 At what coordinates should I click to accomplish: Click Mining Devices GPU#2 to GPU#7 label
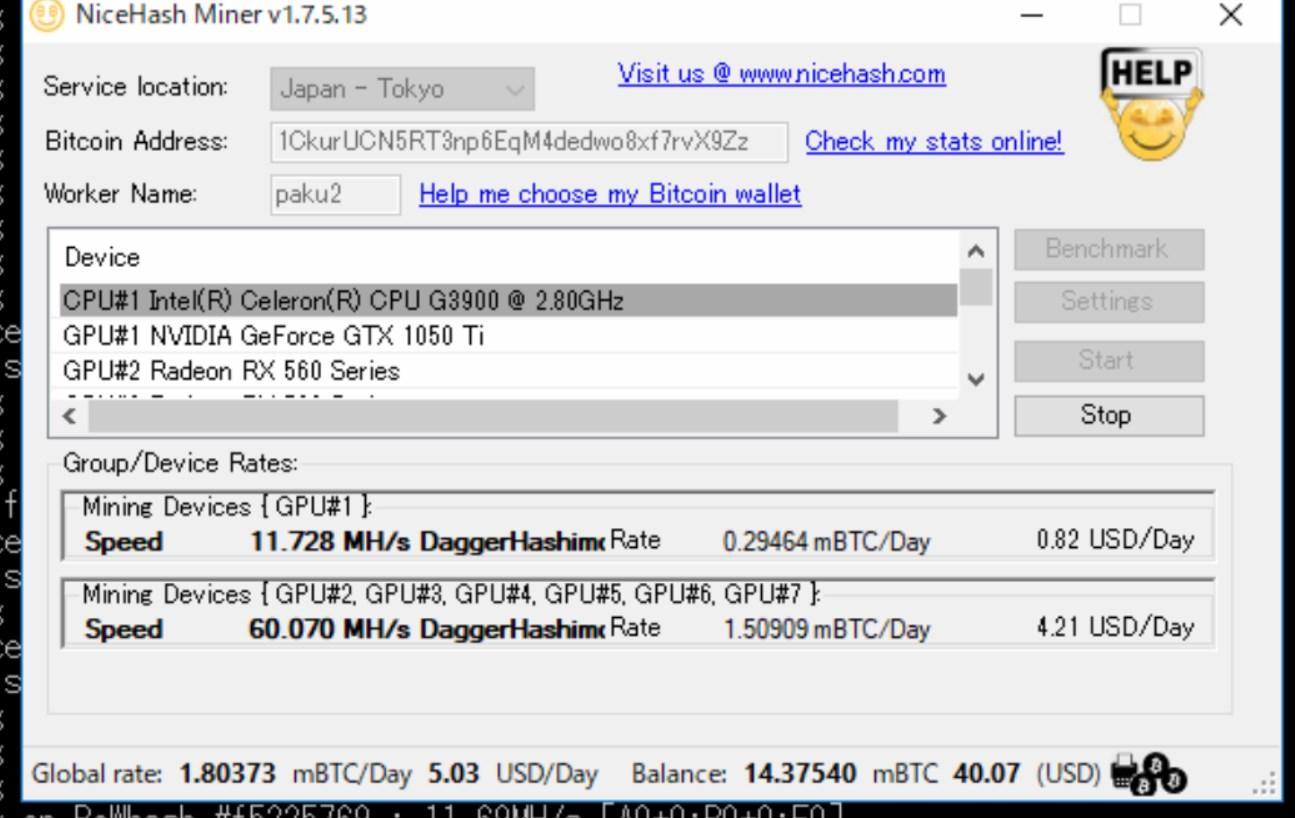pyautogui.click(x=452, y=595)
